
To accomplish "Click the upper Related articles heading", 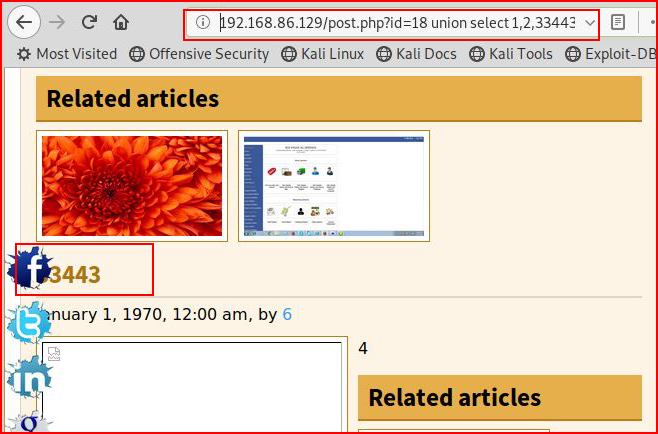I will 133,99.
